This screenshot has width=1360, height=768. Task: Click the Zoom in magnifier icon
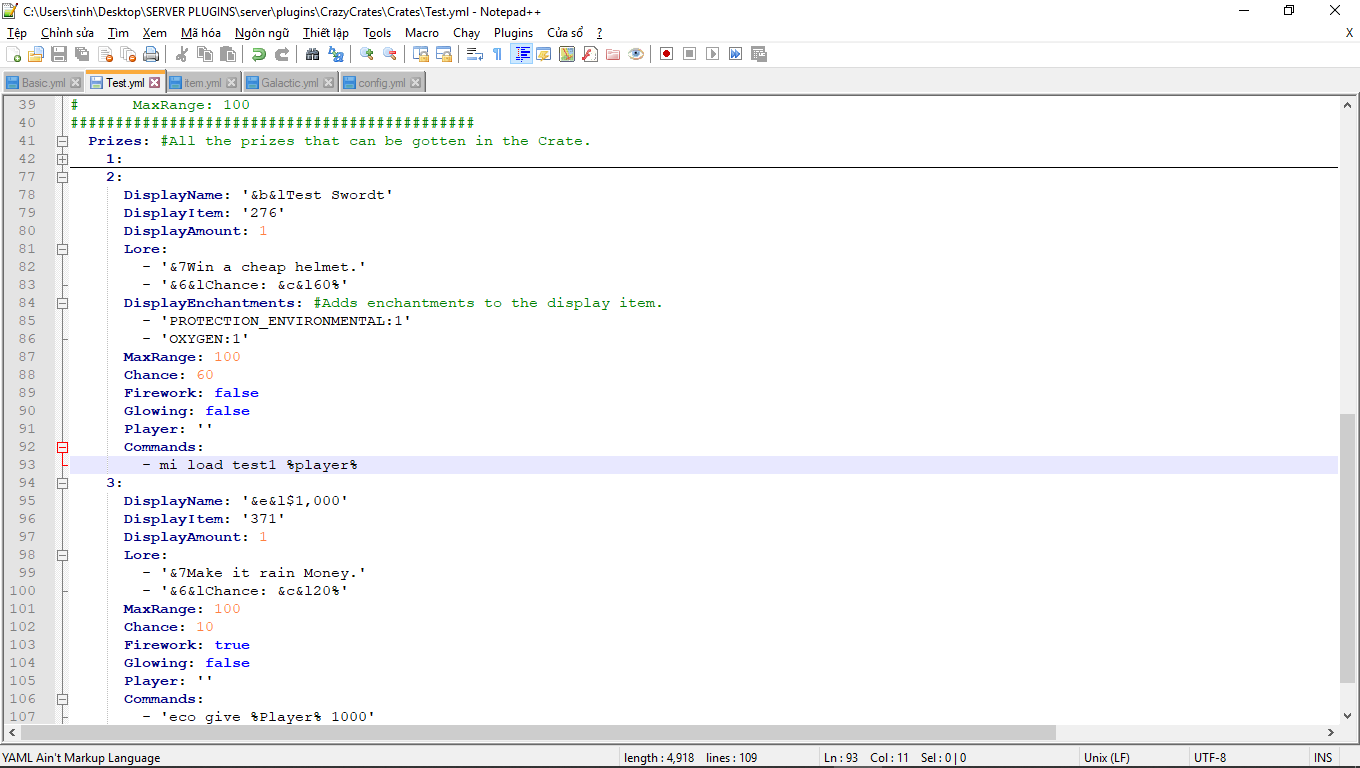(367, 54)
